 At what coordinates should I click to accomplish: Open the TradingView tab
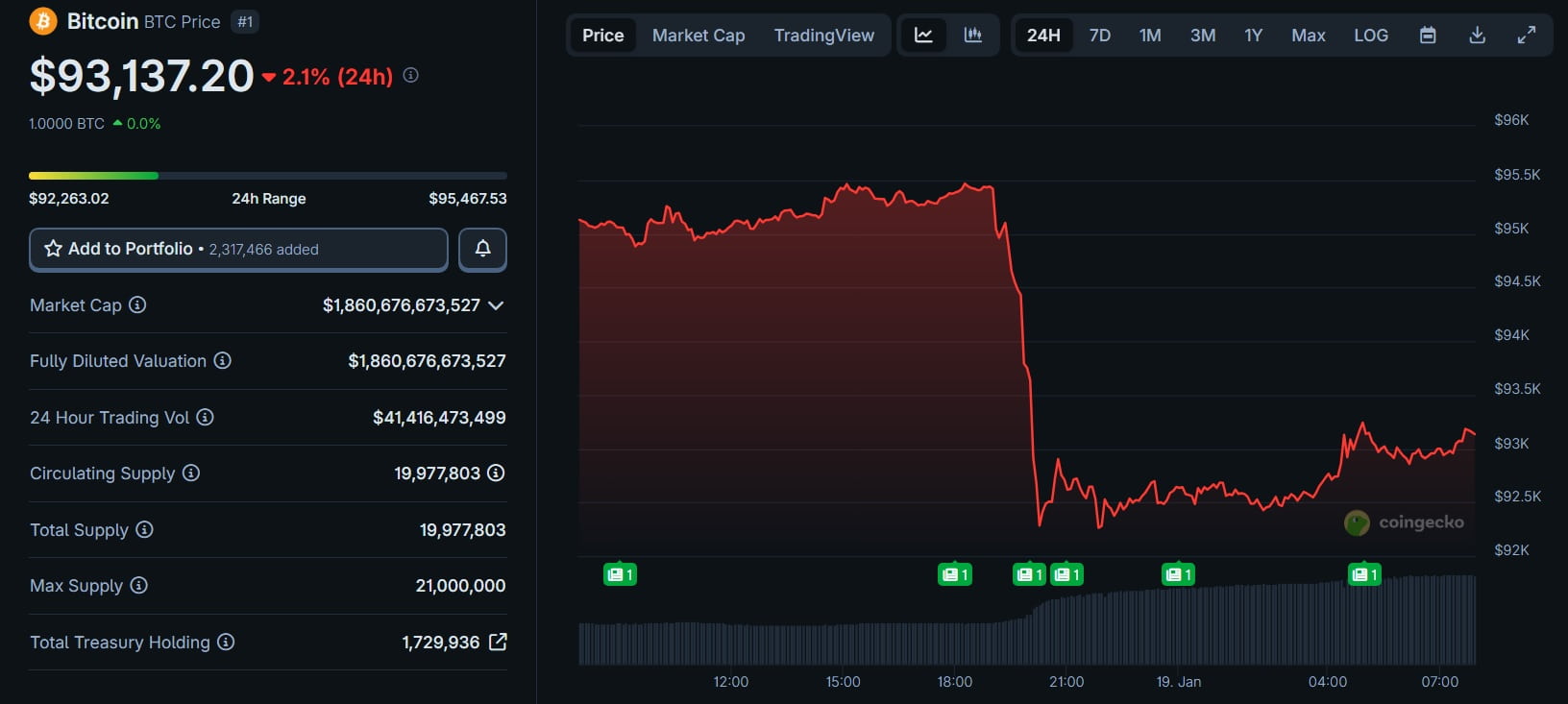pyautogui.click(x=824, y=36)
